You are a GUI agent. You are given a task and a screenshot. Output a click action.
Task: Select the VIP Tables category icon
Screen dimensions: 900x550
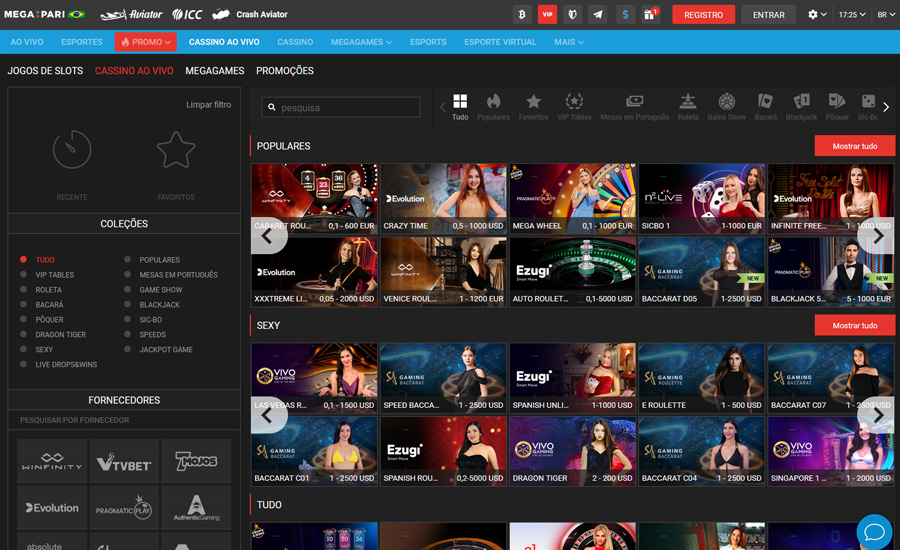(574, 107)
